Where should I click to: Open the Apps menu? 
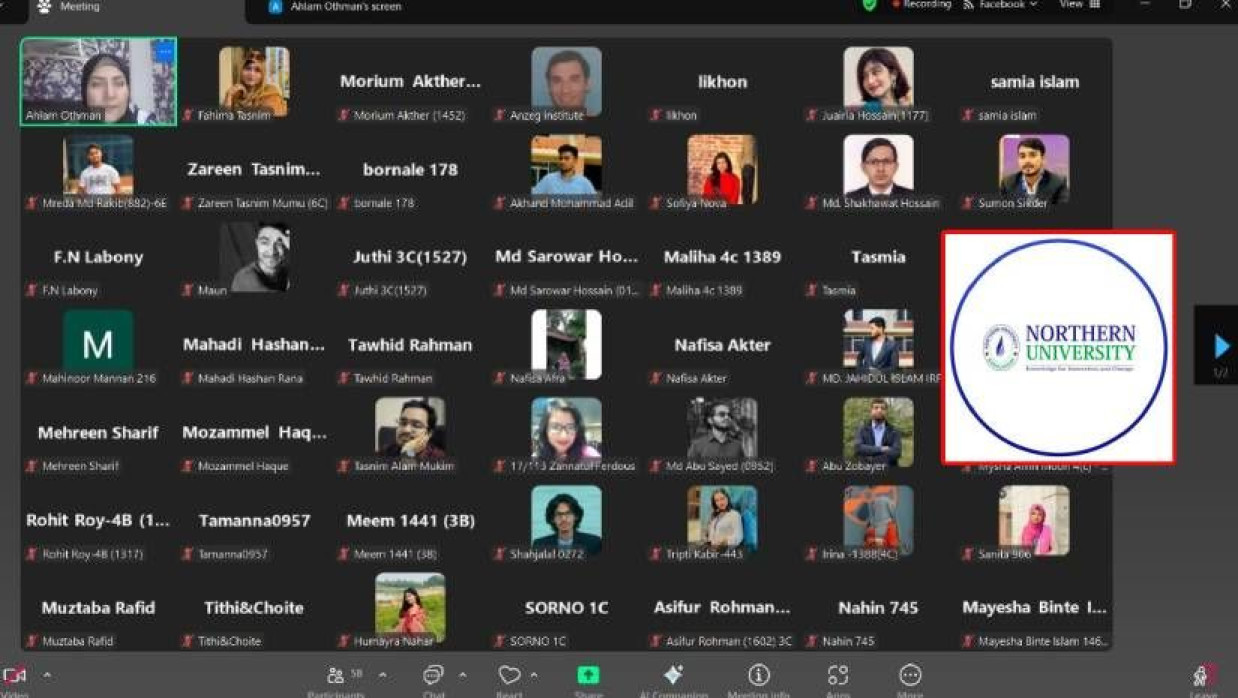(x=838, y=677)
